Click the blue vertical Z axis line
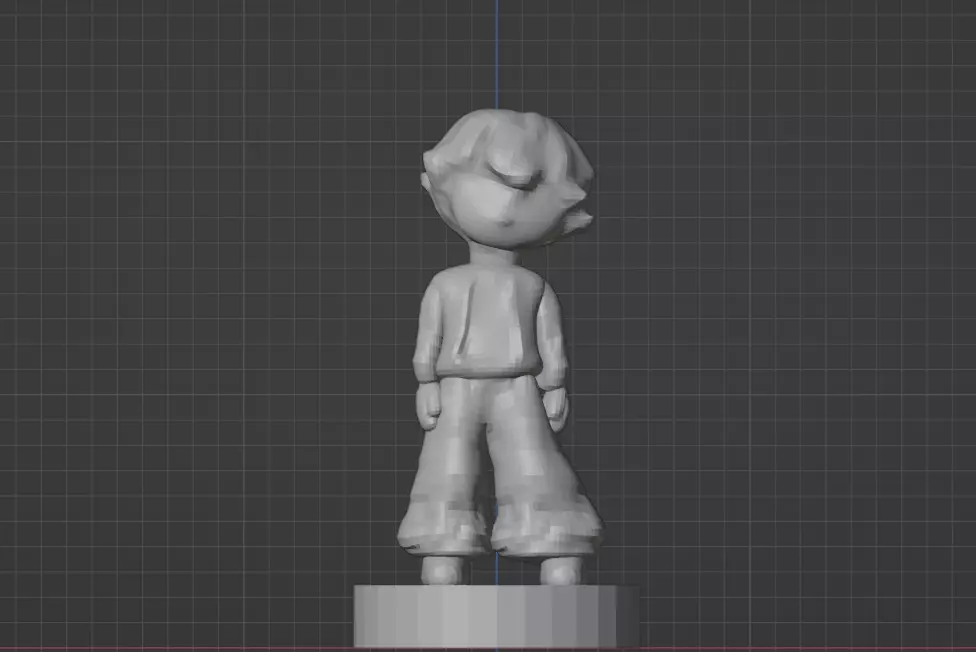This screenshot has width=976, height=652. (497, 54)
